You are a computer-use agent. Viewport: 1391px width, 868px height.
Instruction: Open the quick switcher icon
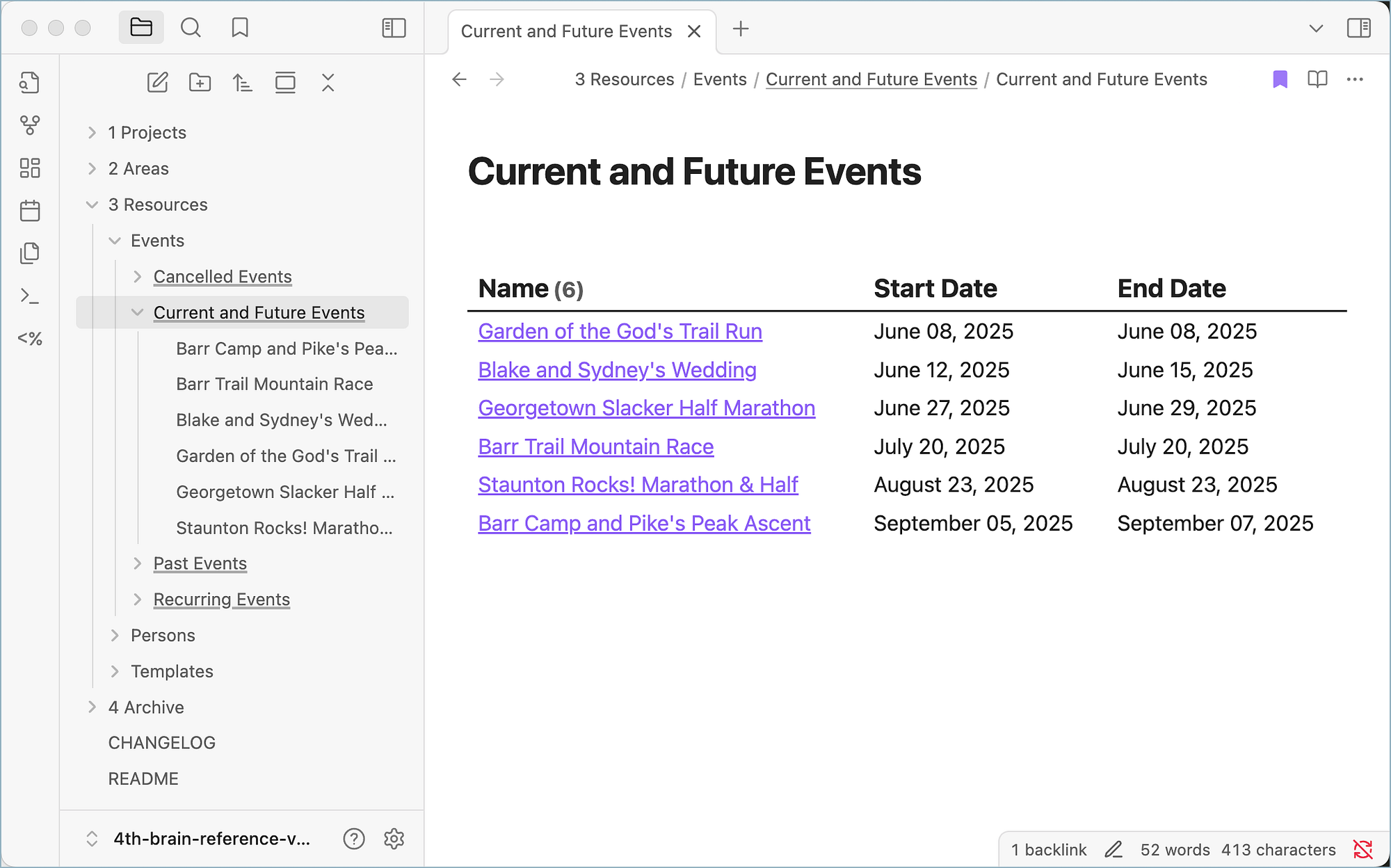(30, 83)
